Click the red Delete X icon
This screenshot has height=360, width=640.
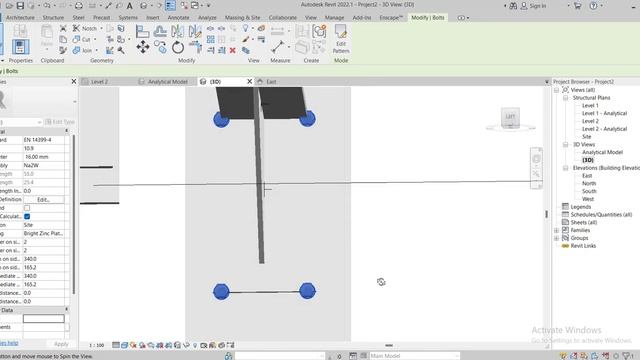[x=233, y=50]
